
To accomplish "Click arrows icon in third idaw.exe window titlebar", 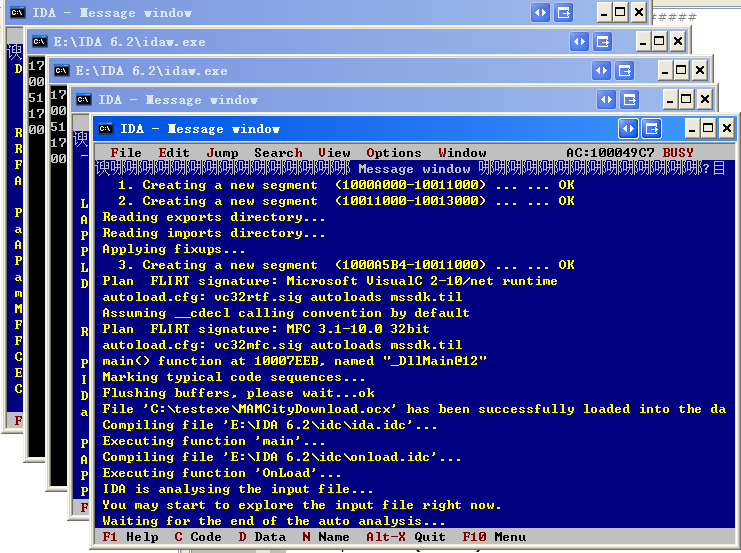I will (602, 71).
